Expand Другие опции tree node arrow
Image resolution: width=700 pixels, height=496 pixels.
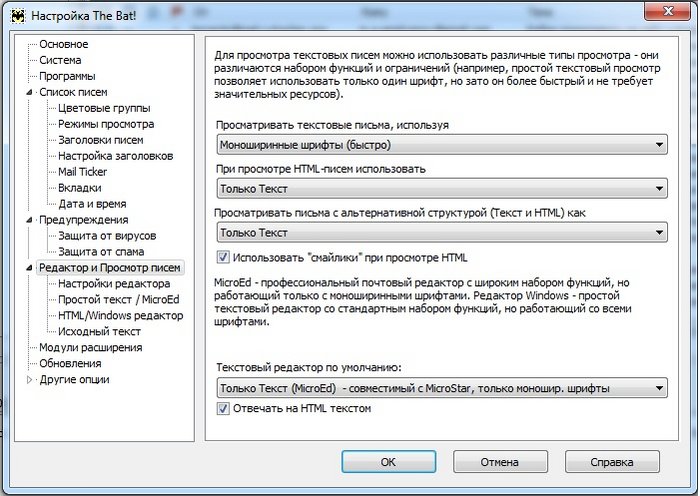[x=29, y=379]
